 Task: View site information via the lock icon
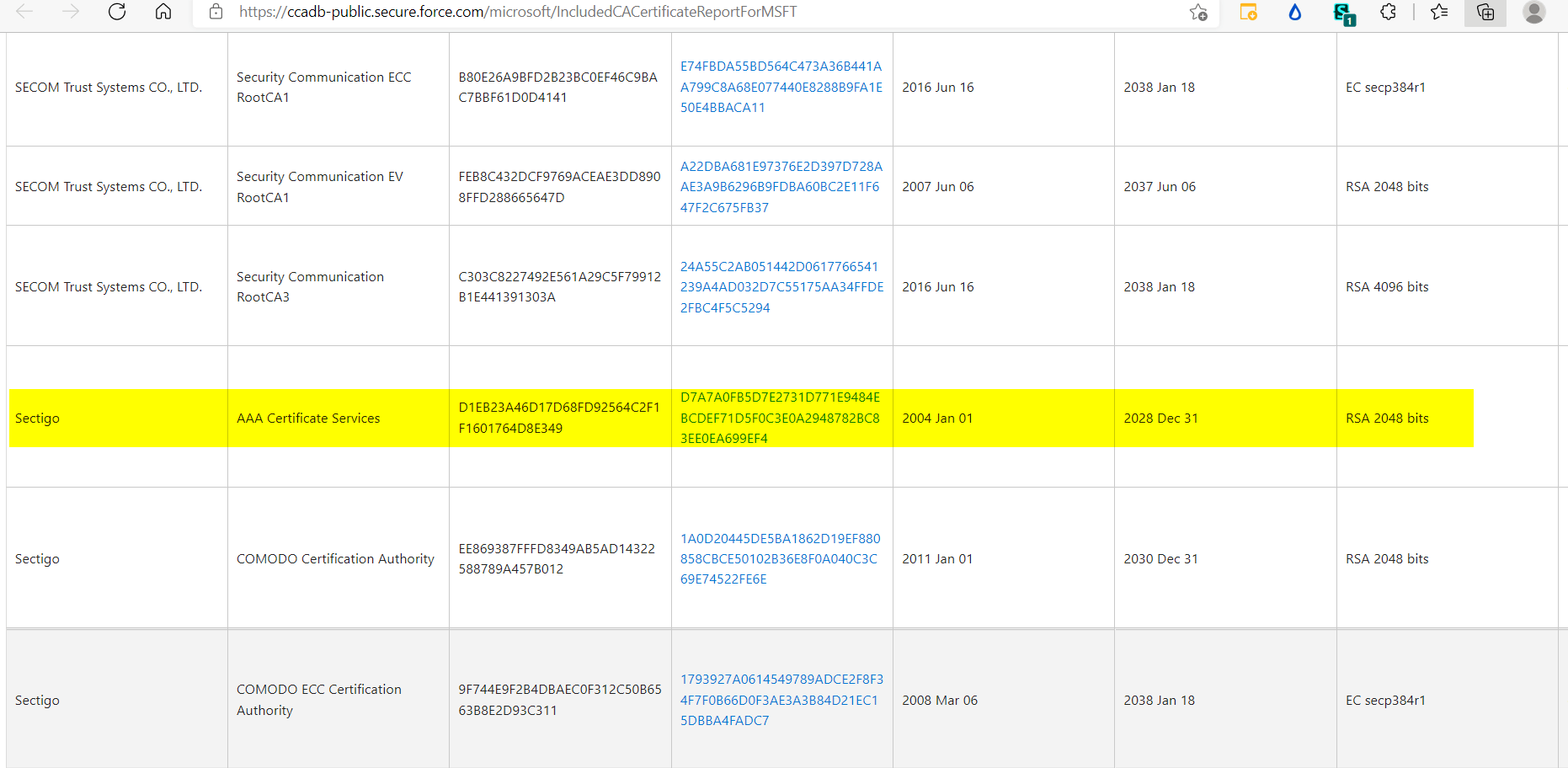[216, 12]
